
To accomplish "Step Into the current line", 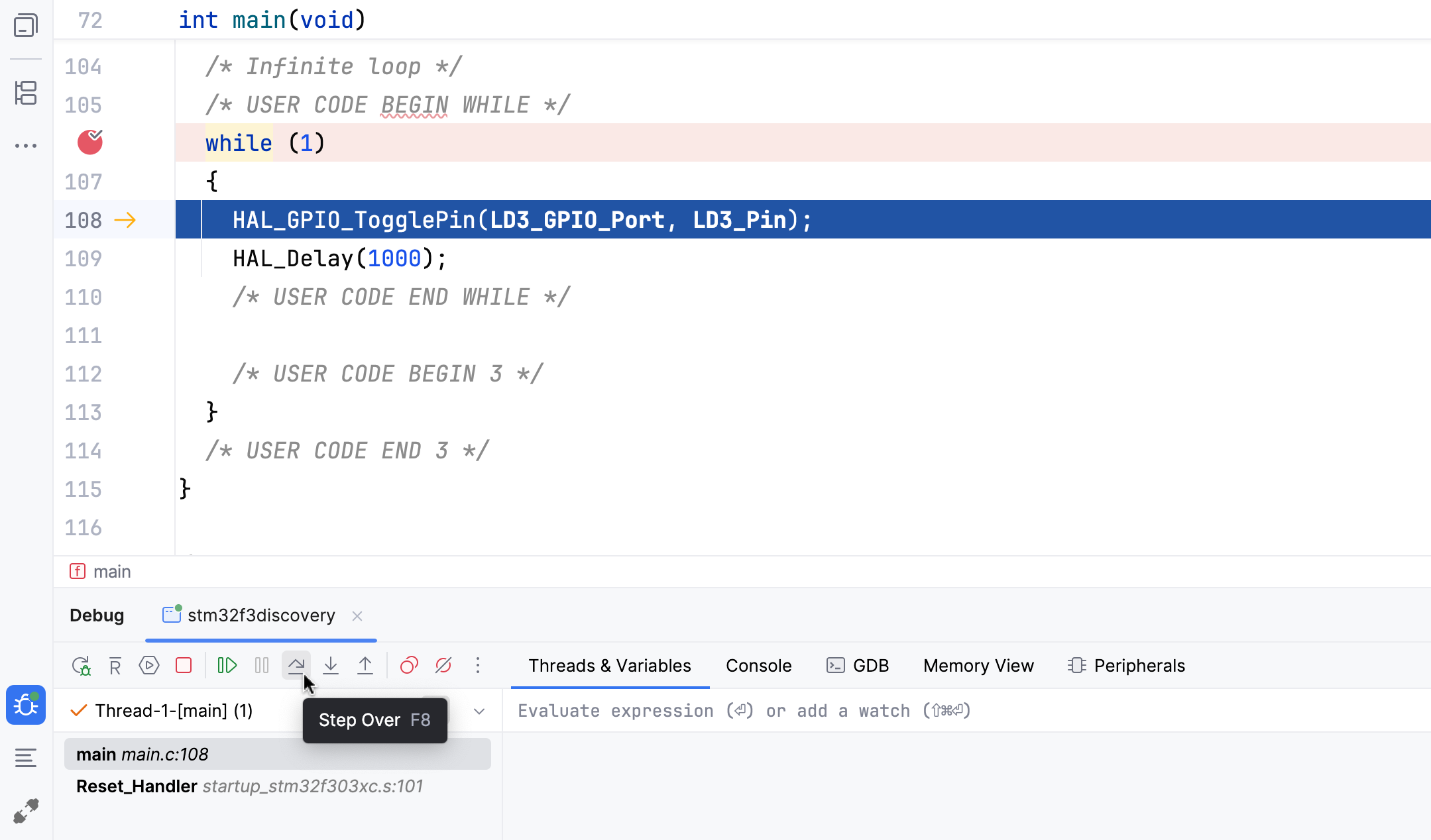I will (x=331, y=666).
